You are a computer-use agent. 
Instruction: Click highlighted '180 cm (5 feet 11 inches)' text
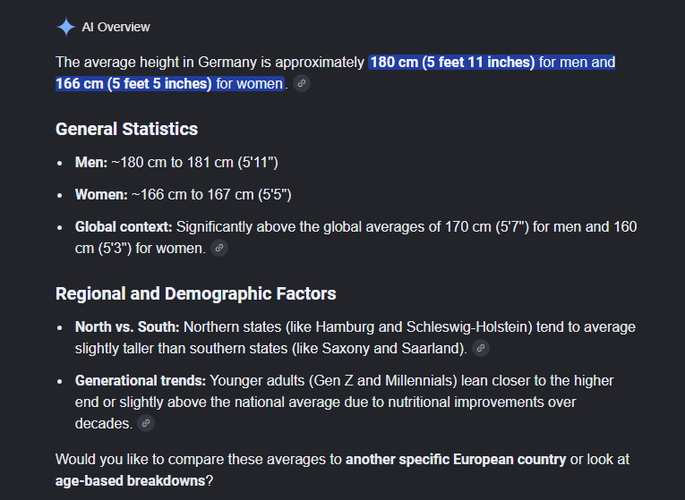[453, 62]
